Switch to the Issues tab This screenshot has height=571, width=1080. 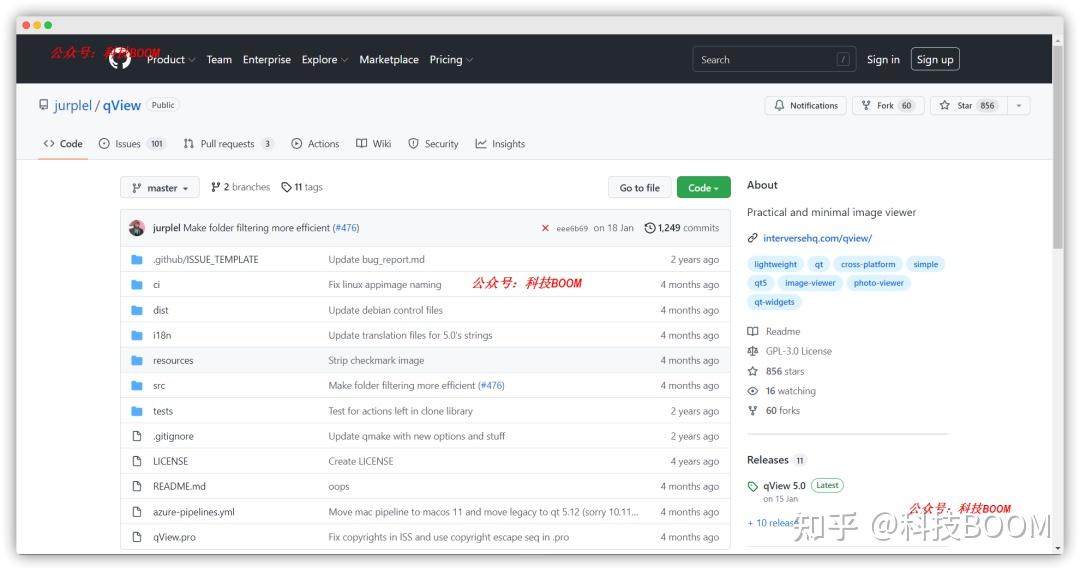coord(132,143)
